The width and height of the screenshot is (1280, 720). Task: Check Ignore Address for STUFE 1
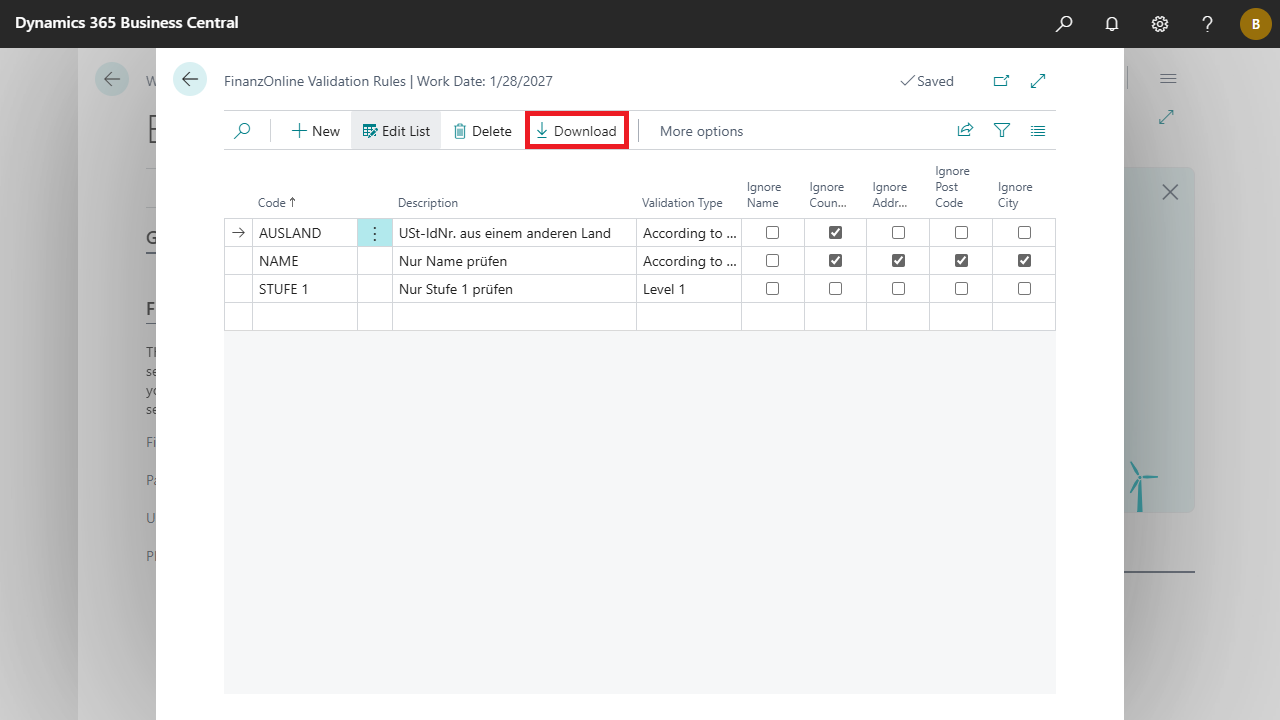pos(898,289)
